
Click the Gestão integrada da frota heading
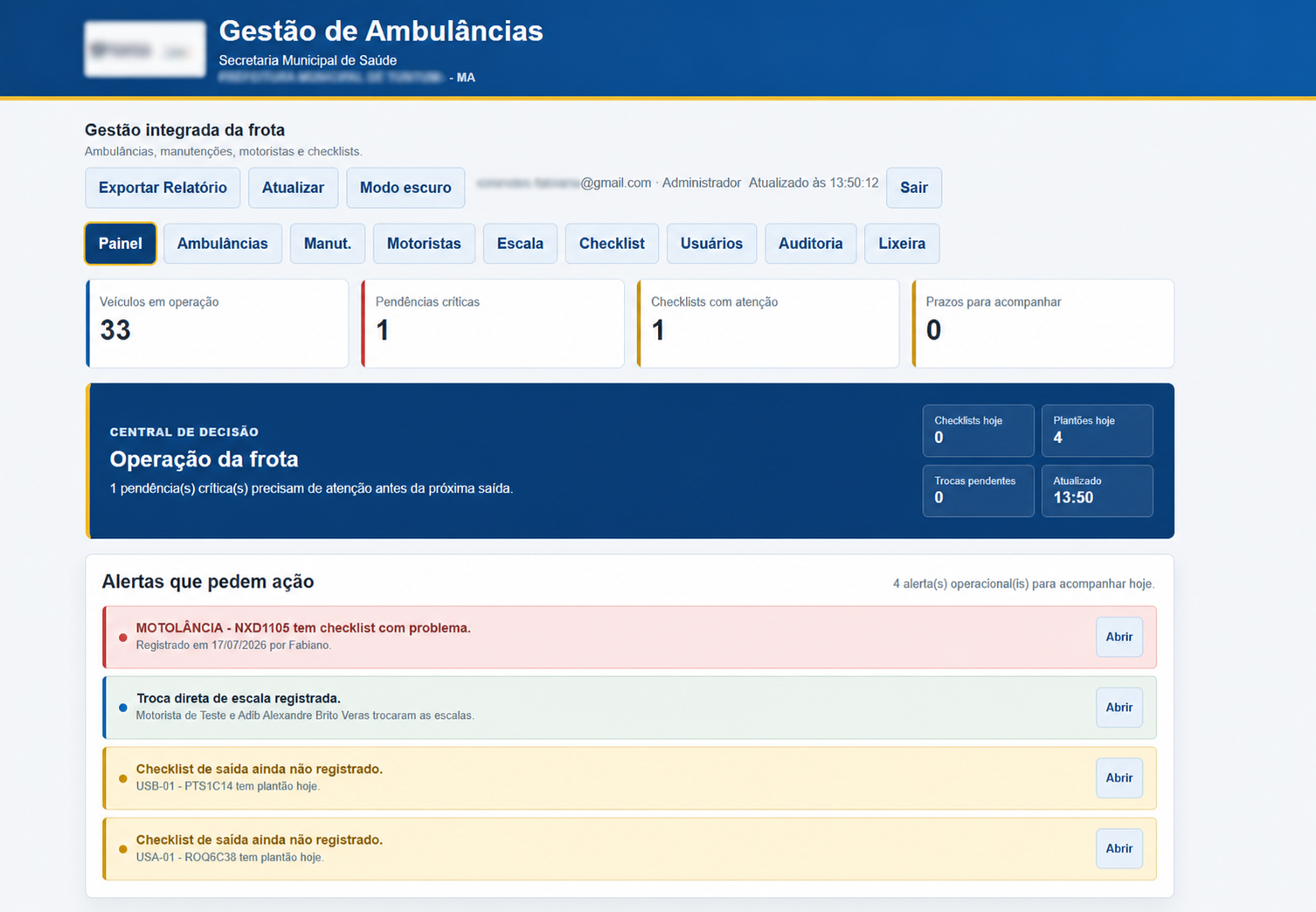tap(184, 130)
